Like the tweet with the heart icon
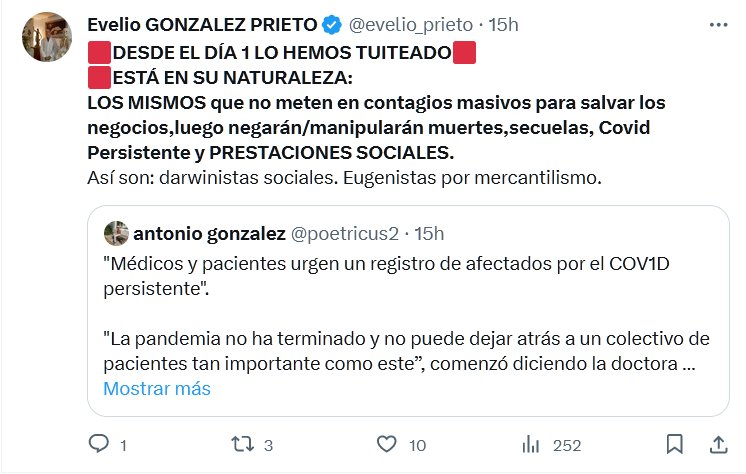This screenshot has width=746, height=474. [387, 443]
